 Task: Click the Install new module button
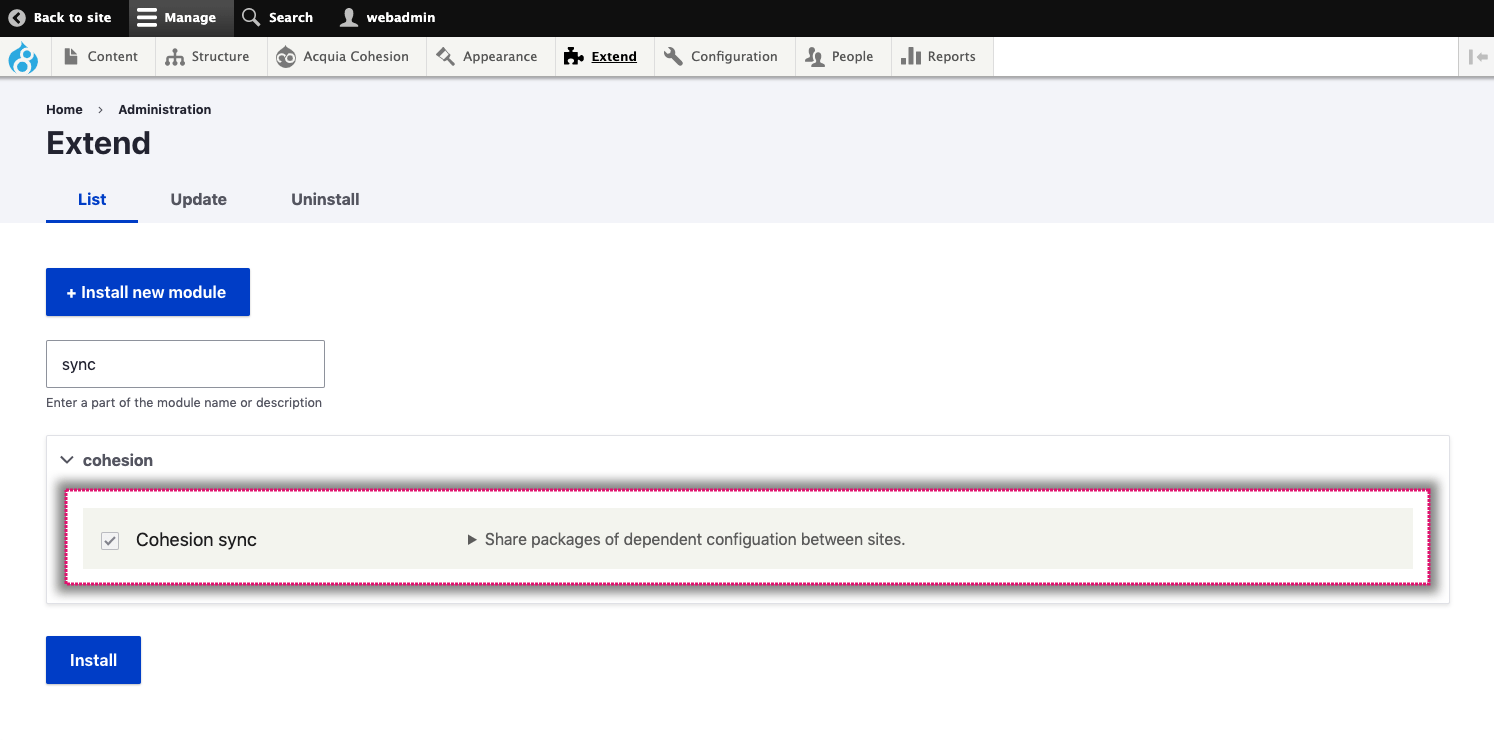click(x=148, y=292)
